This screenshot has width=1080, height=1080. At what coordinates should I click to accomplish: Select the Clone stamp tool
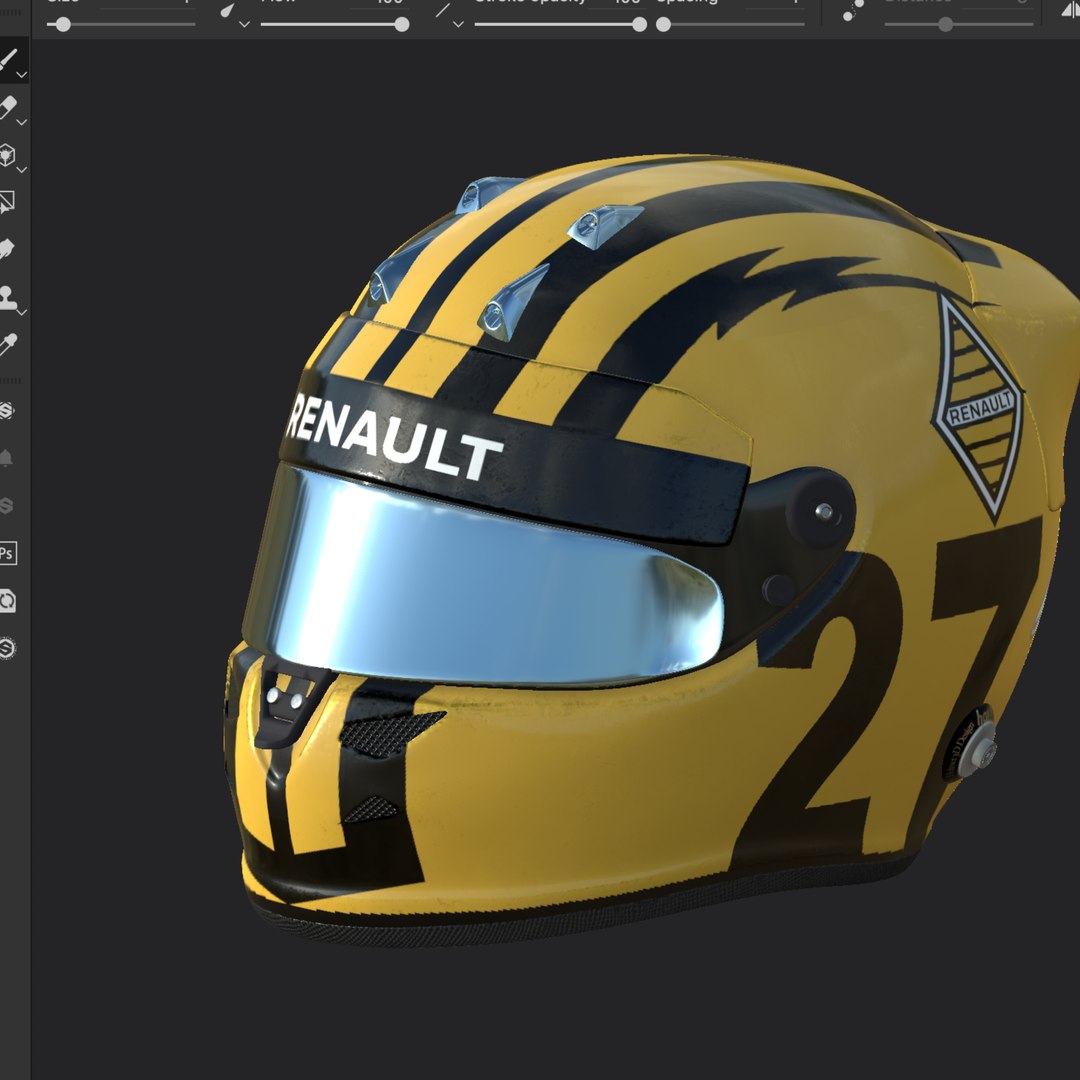coord(8,297)
